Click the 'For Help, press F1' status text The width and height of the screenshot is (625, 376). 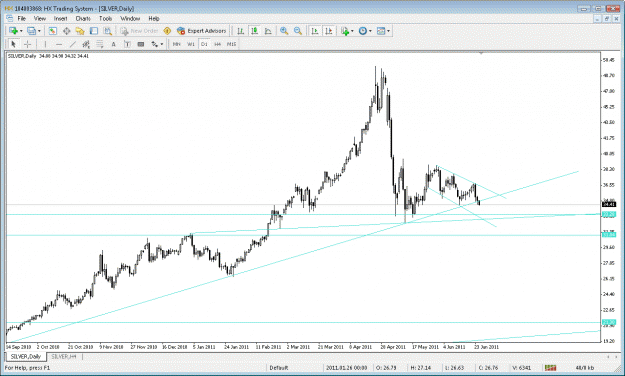click(28, 368)
